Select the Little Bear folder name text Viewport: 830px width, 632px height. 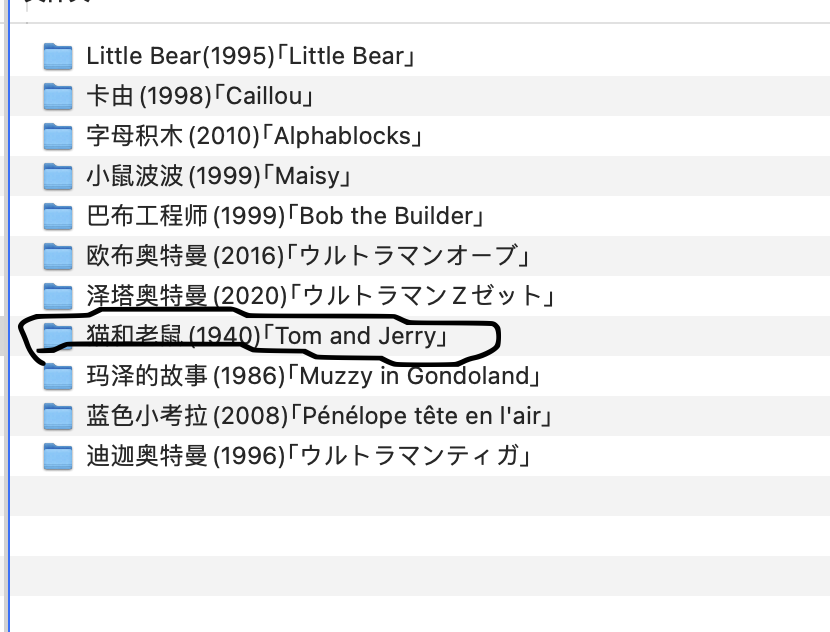pos(250,56)
